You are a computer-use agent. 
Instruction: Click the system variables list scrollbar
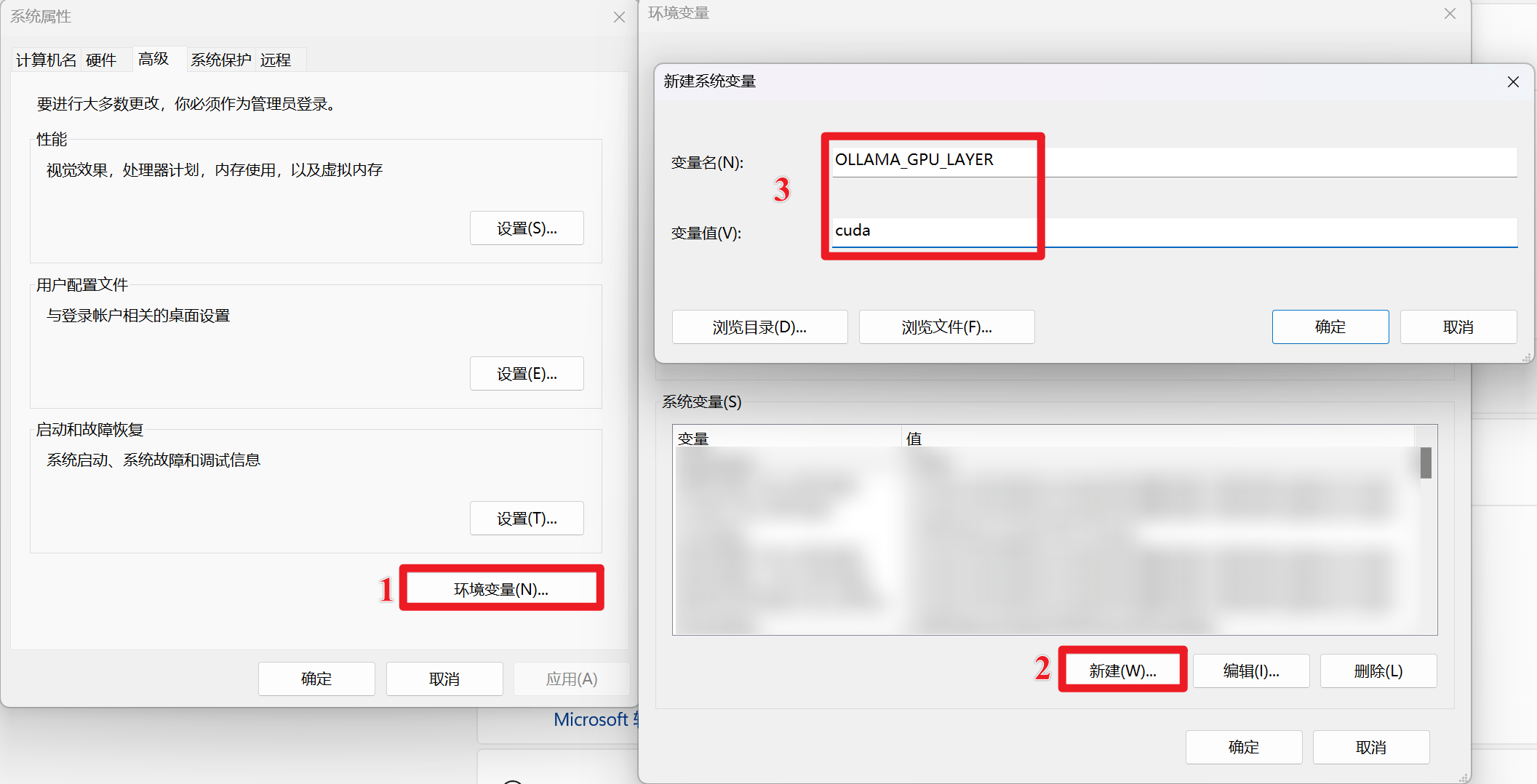pos(1426,463)
